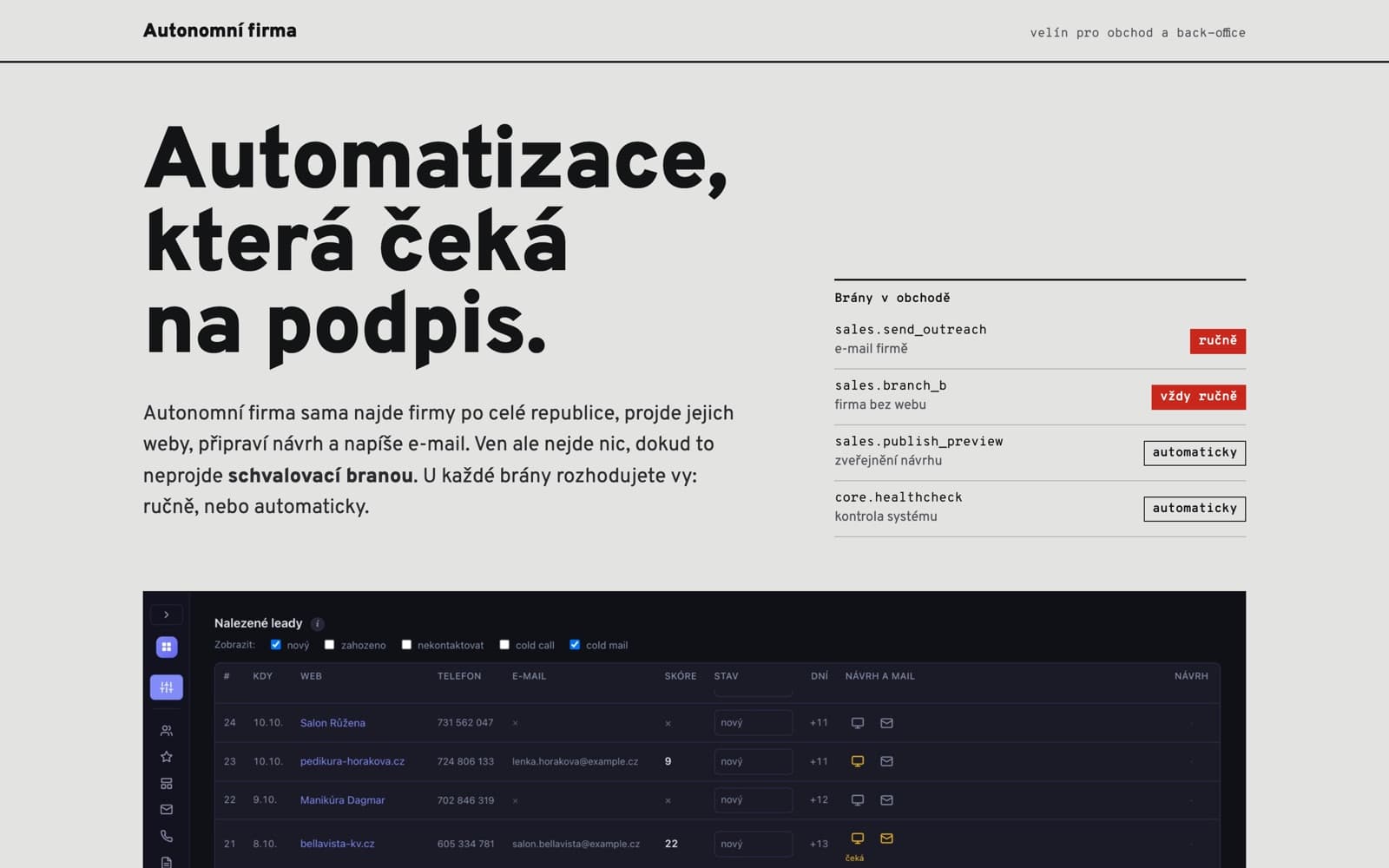Screen dimensions: 1389x868
Task: Open the stav dropdown for Salon Růžena
Action: pyautogui.click(x=754, y=723)
